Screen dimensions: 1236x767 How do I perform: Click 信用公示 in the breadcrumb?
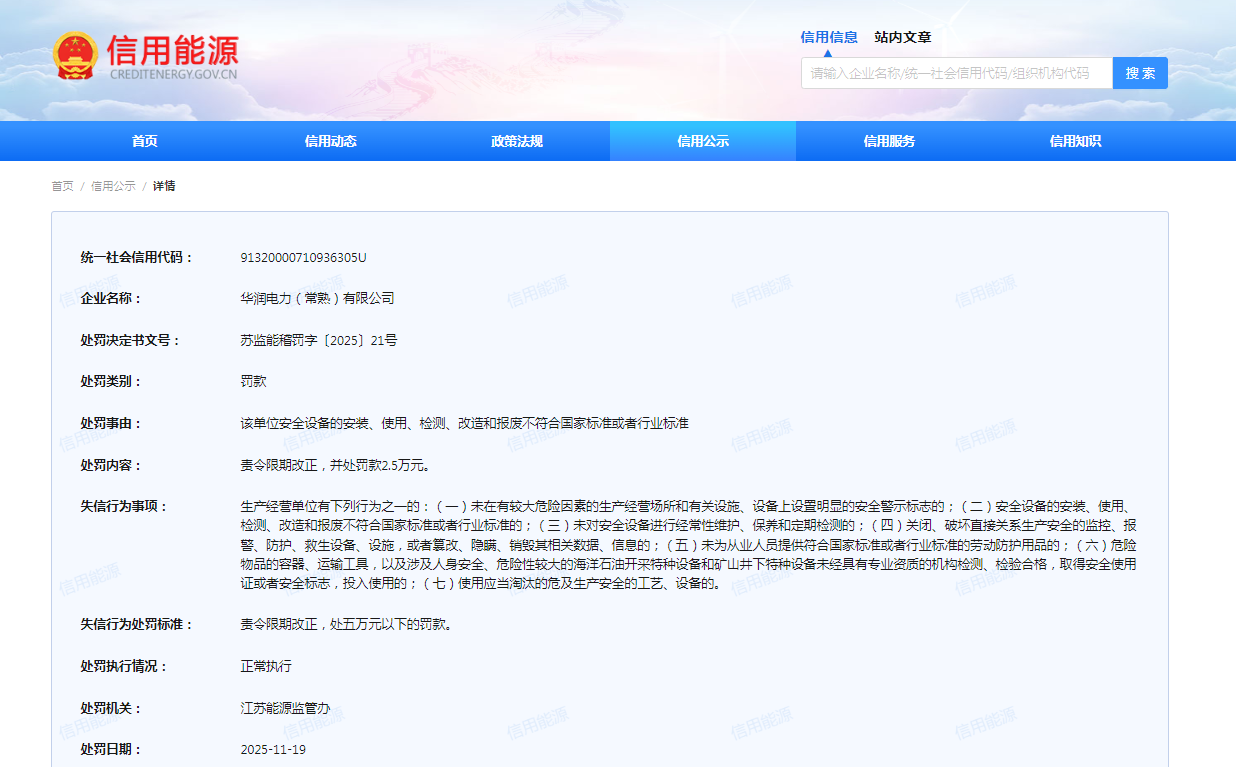pyautogui.click(x=113, y=186)
